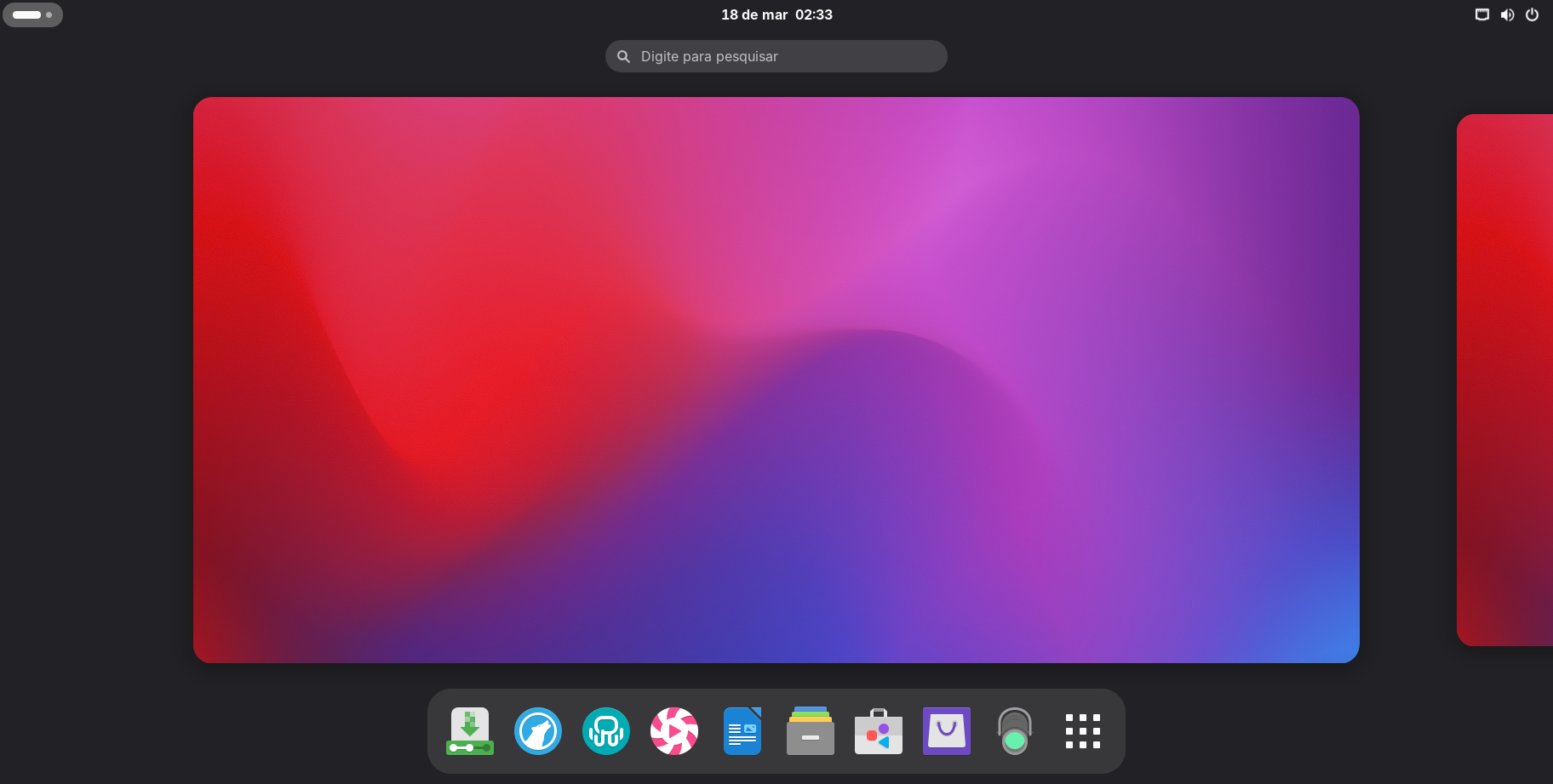Image resolution: width=1553 pixels, height=784 pixels.
Task: Click the small workspace dot in the top-left pill
Action: [49, 14]
